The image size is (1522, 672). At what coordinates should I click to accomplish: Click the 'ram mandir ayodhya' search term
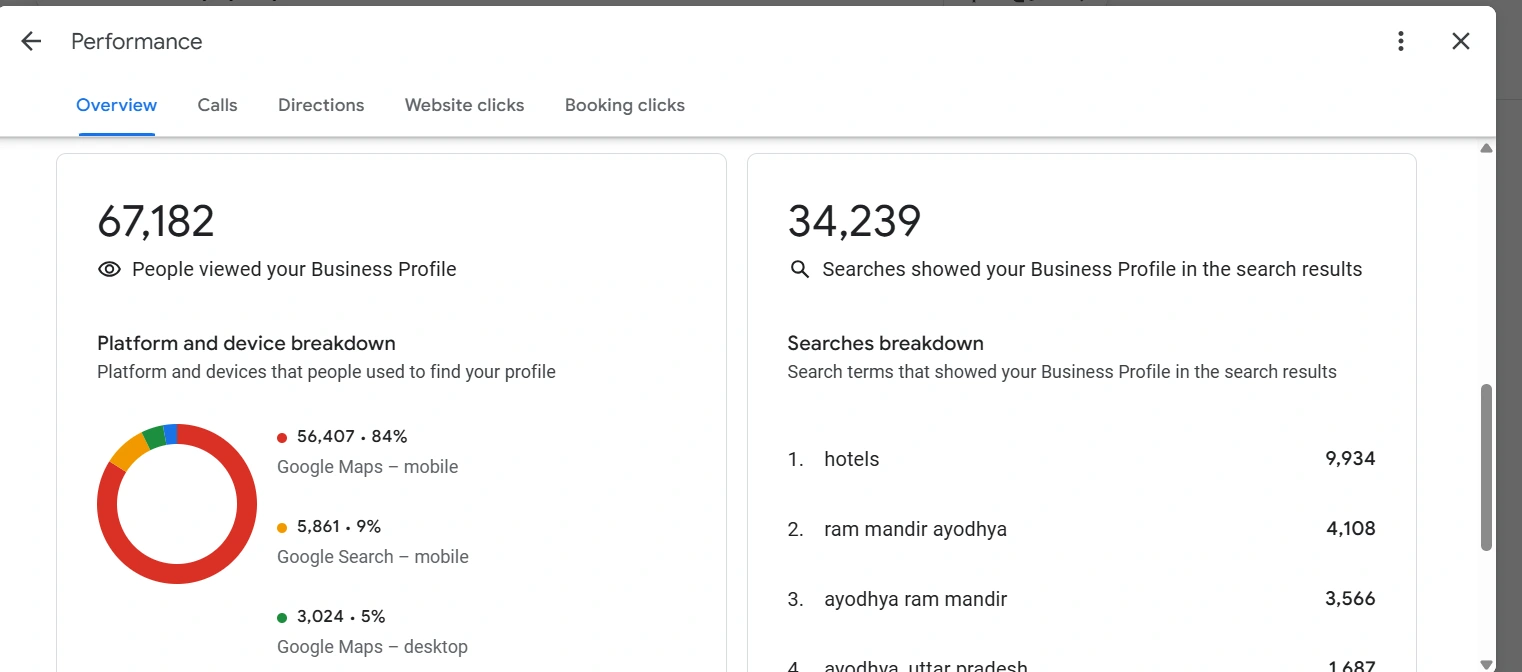915,529
